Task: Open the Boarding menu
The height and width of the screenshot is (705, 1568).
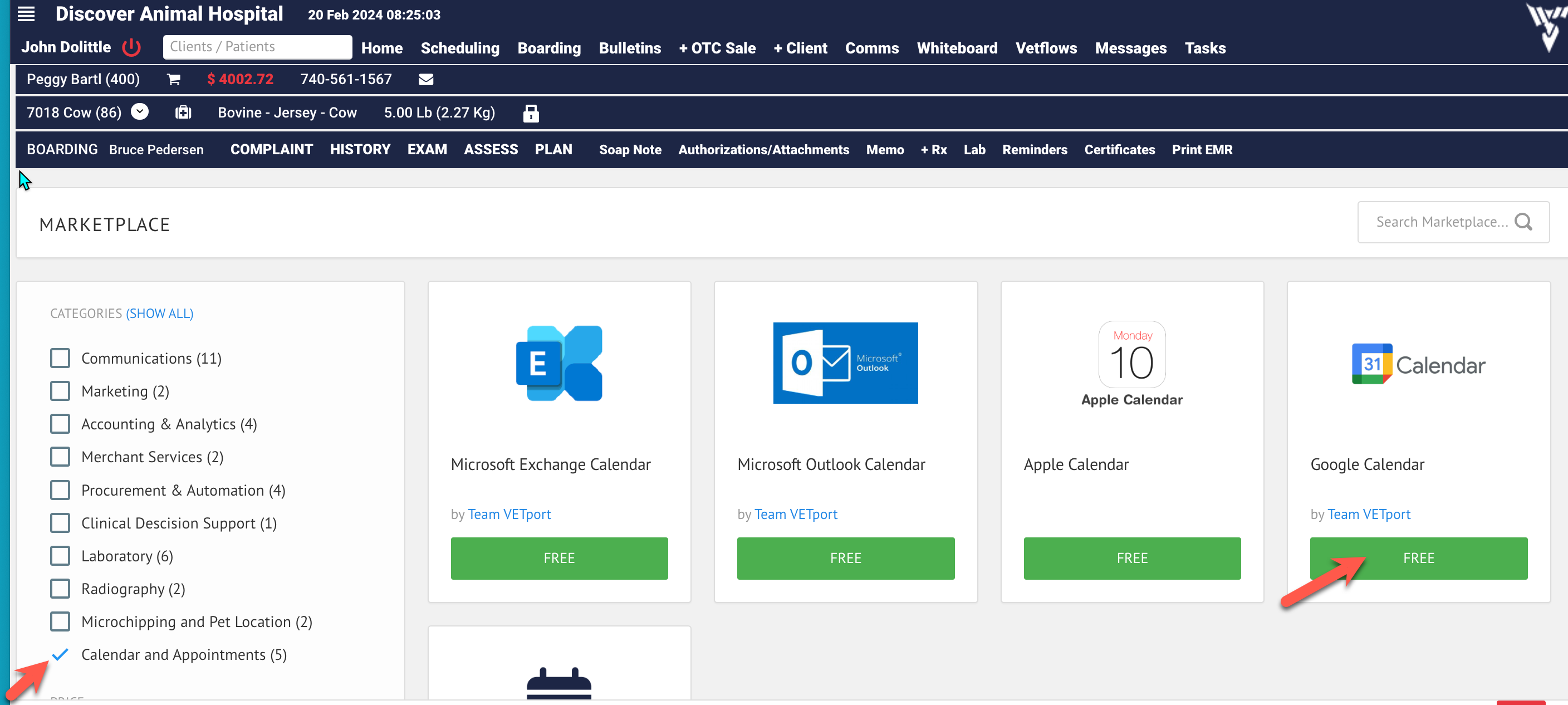Action: 549,48
